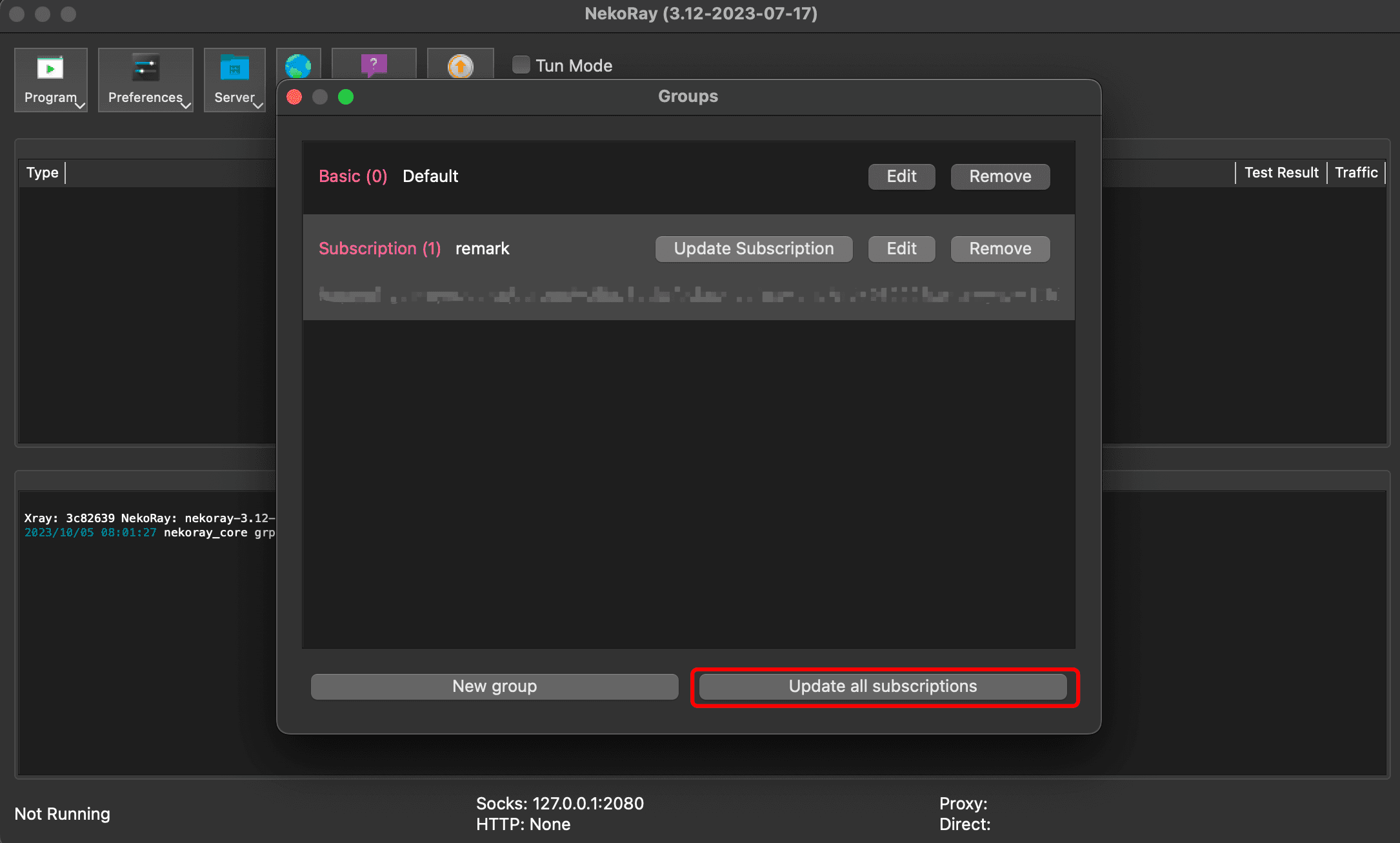Expand Server dropdown arrow
The width and height of the screenshot is (1400, 843).
tap(258, 105)
